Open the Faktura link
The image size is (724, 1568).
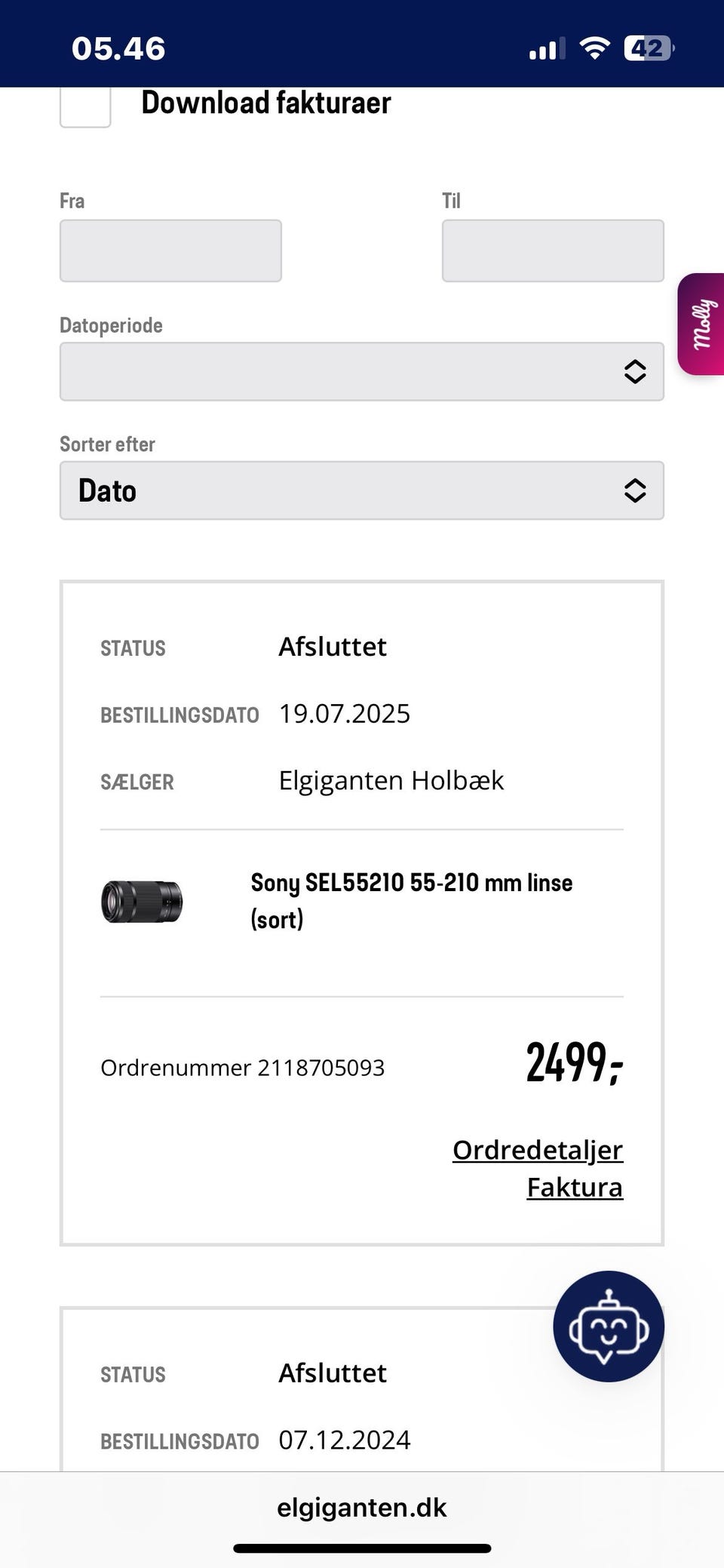point(575,1187)
